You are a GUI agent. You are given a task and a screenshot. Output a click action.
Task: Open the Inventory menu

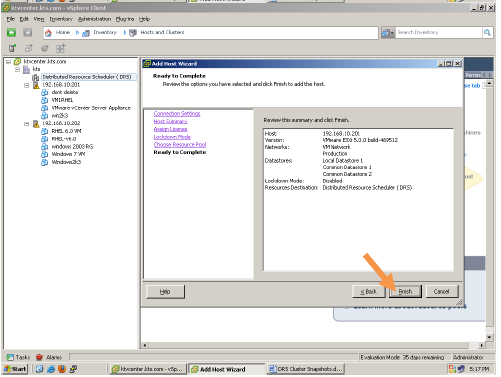tap(61, 19)
